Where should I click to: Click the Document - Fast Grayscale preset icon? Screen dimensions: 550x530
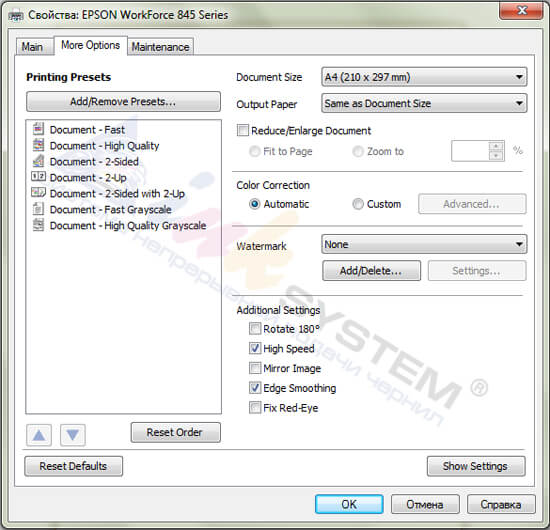(x=38, y=209)
